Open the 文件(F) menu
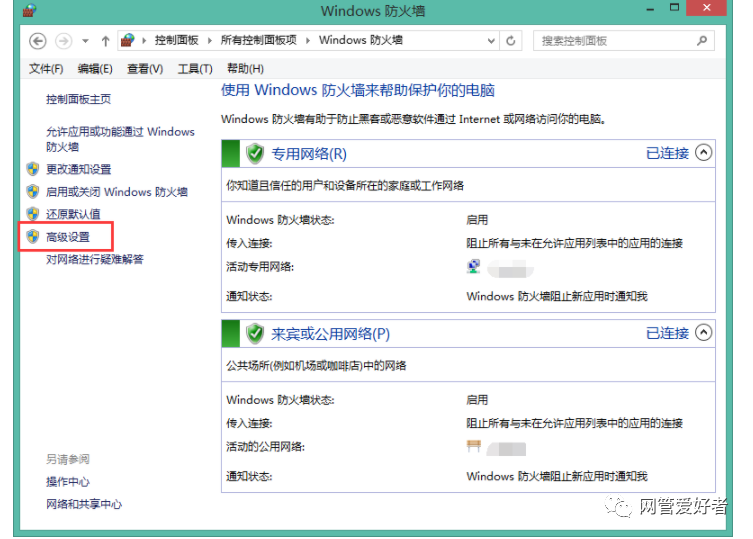753x539 pixels. click(46, 69)
